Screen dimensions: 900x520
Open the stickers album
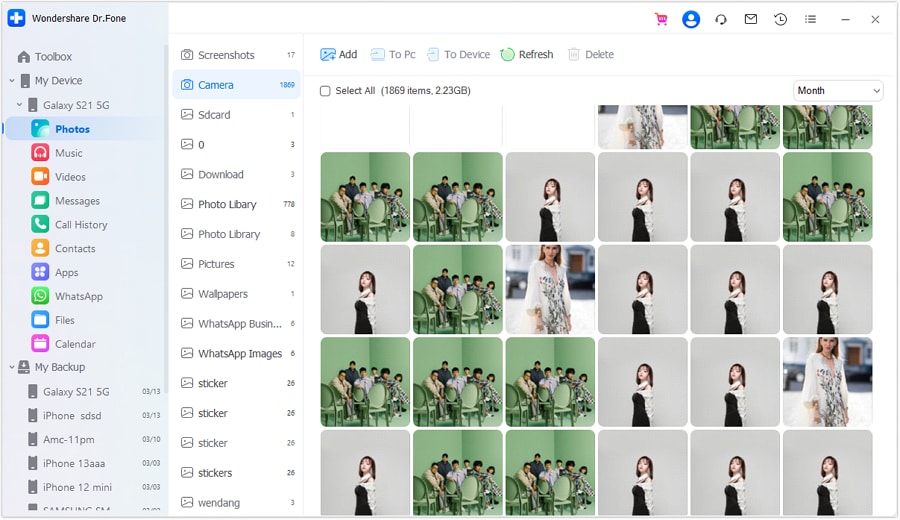[x=237, y=473]
